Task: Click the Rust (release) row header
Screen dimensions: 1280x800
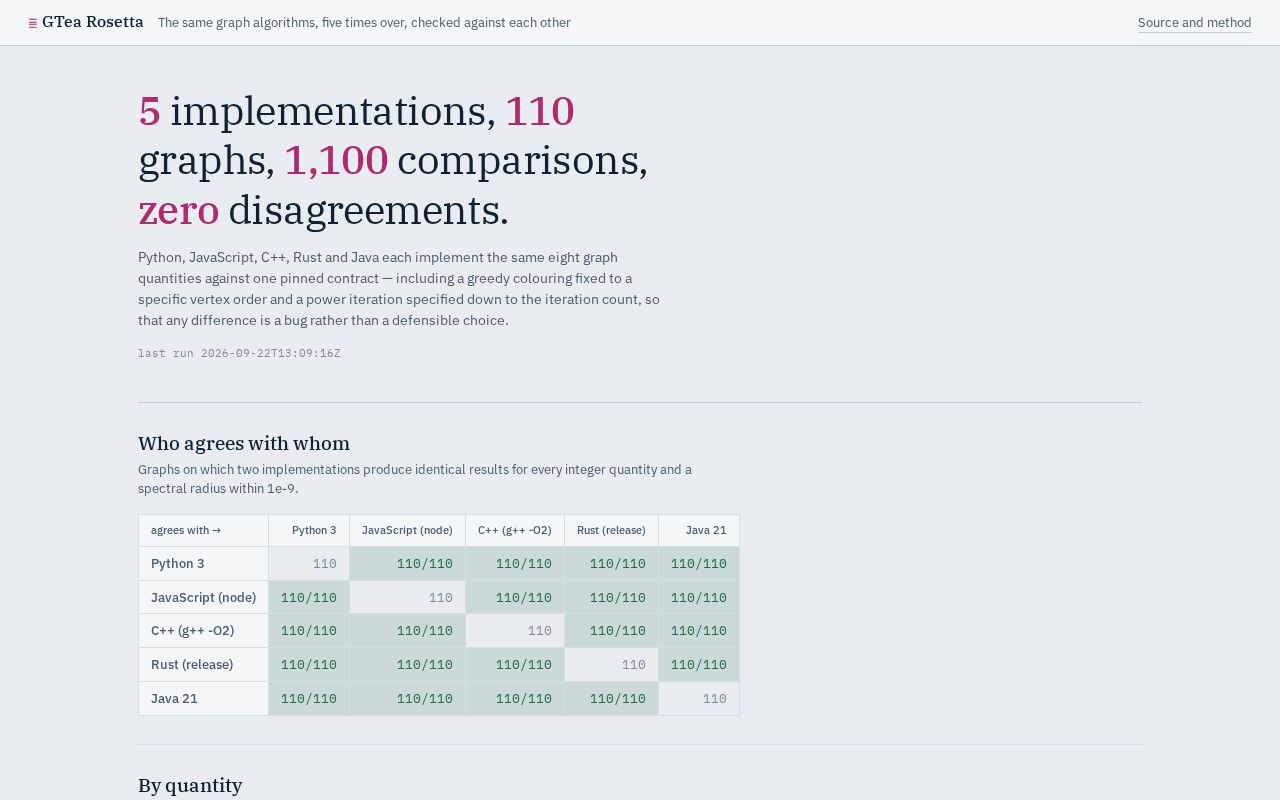Action: 203,665
